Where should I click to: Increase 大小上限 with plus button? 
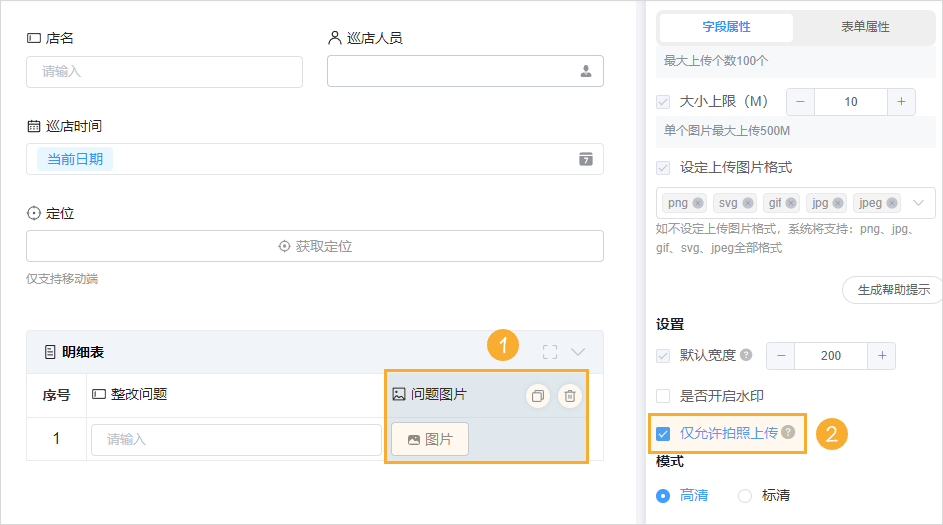tap(901, 102)
